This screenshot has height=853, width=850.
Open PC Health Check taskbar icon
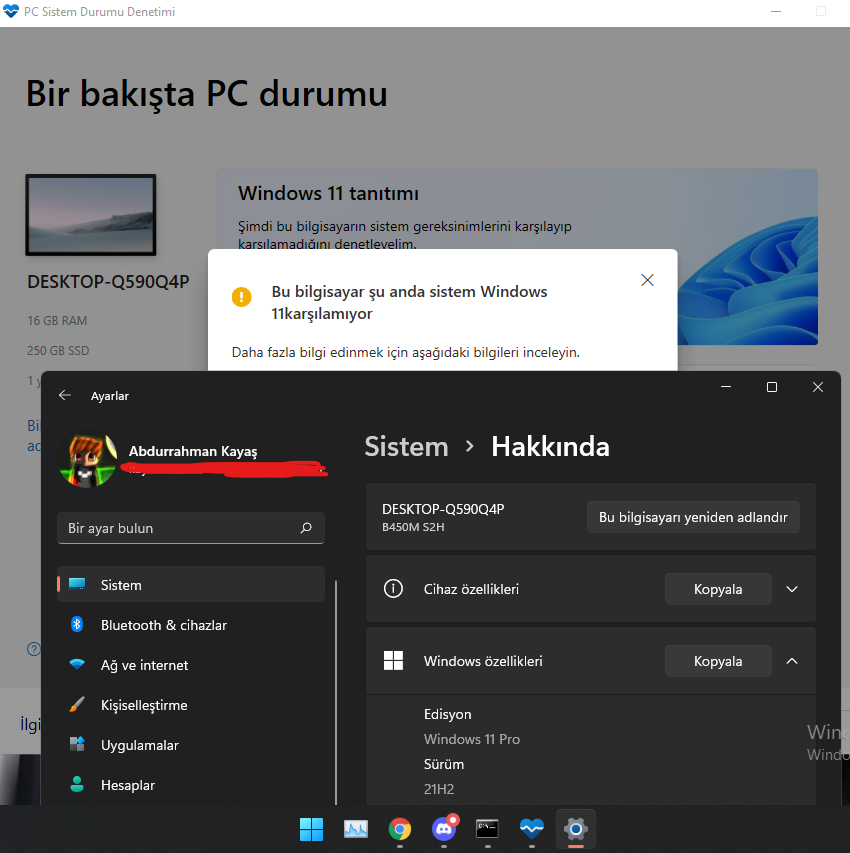532,829
